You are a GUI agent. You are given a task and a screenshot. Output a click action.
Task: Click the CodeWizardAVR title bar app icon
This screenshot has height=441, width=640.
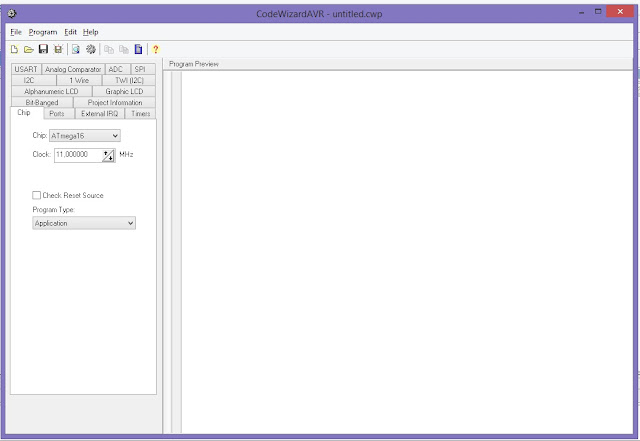(x=12, y=13)
